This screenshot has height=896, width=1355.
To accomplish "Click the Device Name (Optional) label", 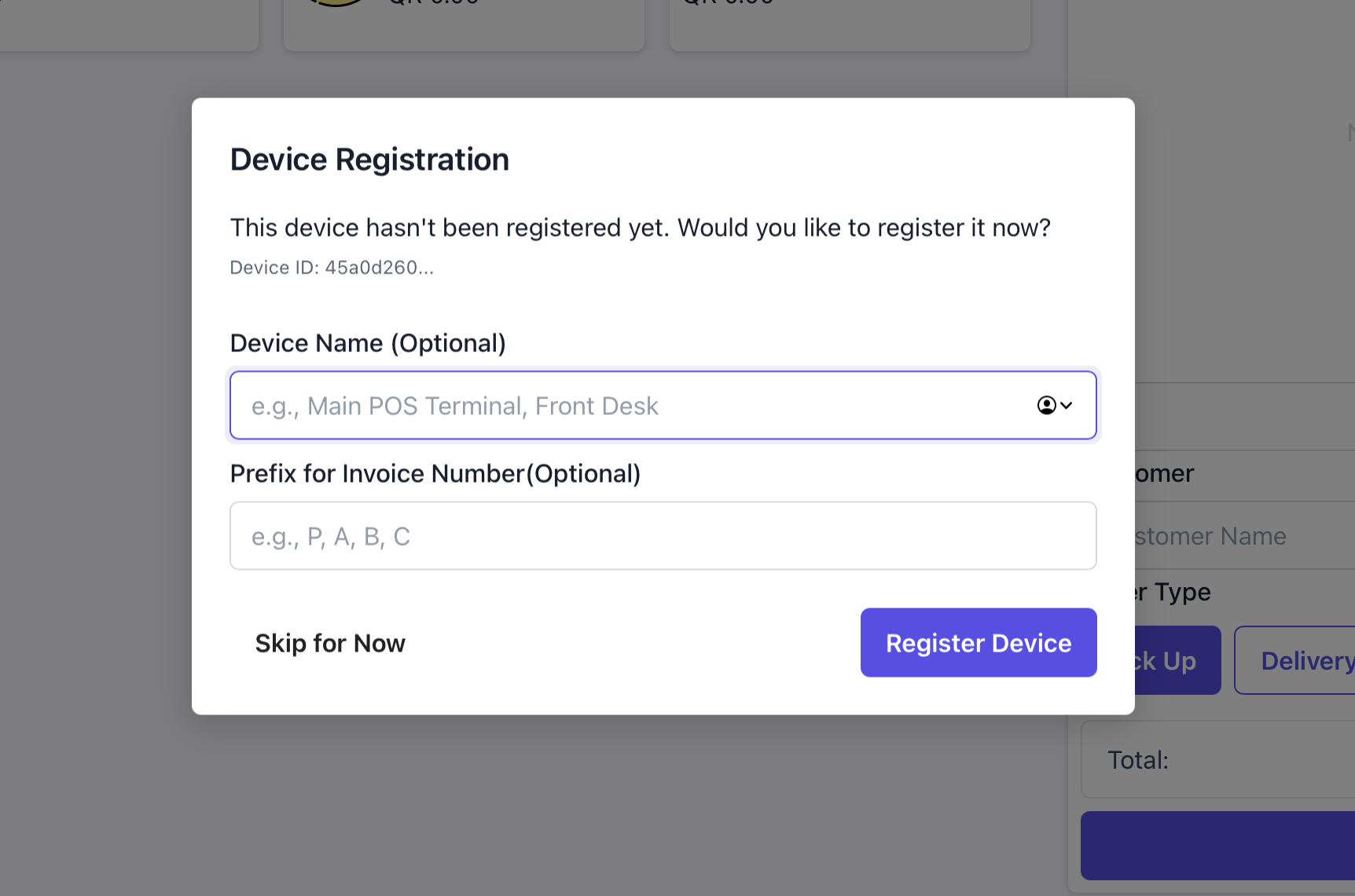I will (368, 343).
